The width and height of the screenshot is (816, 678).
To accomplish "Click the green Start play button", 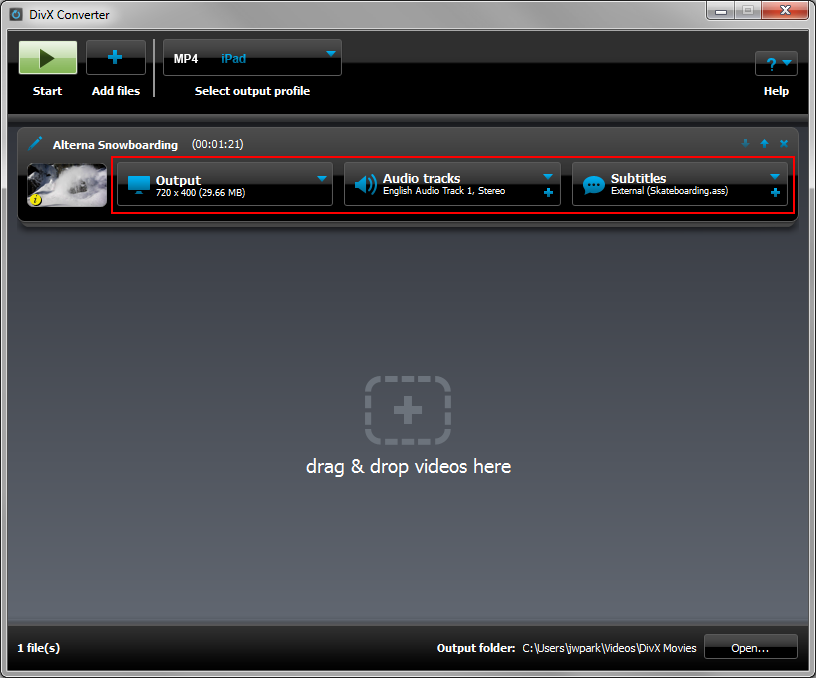I will point(48,58).
